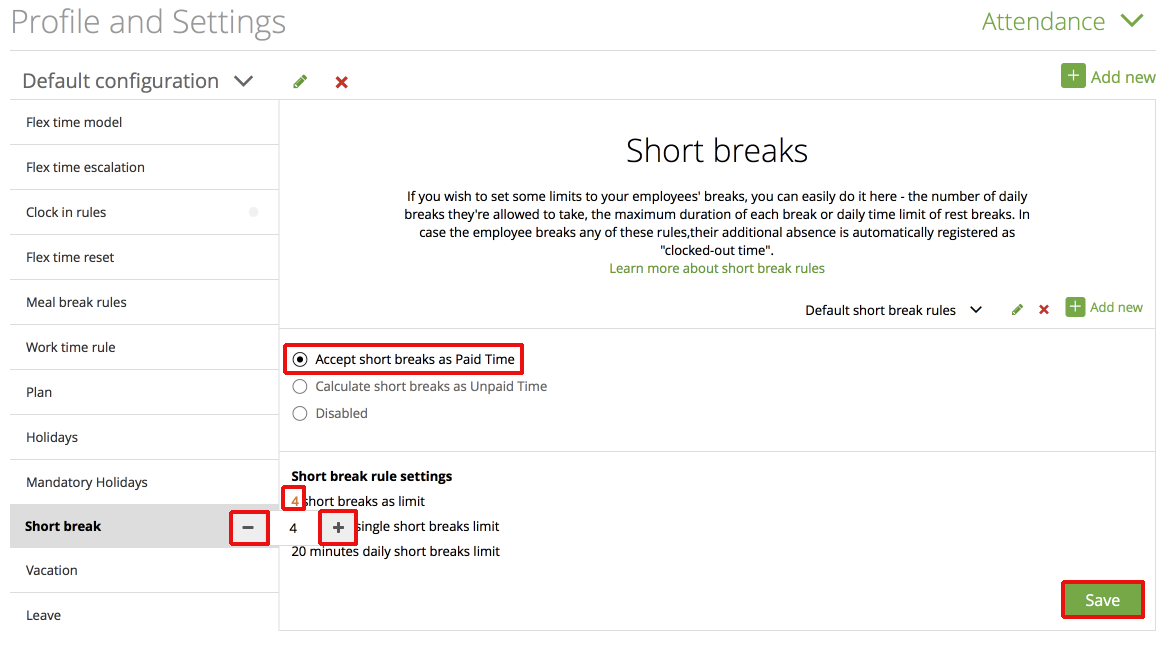Expand the Default configuration selector
Image resolution: width=1167 pixels, height=658 pixels.
[x=243, y=81]
